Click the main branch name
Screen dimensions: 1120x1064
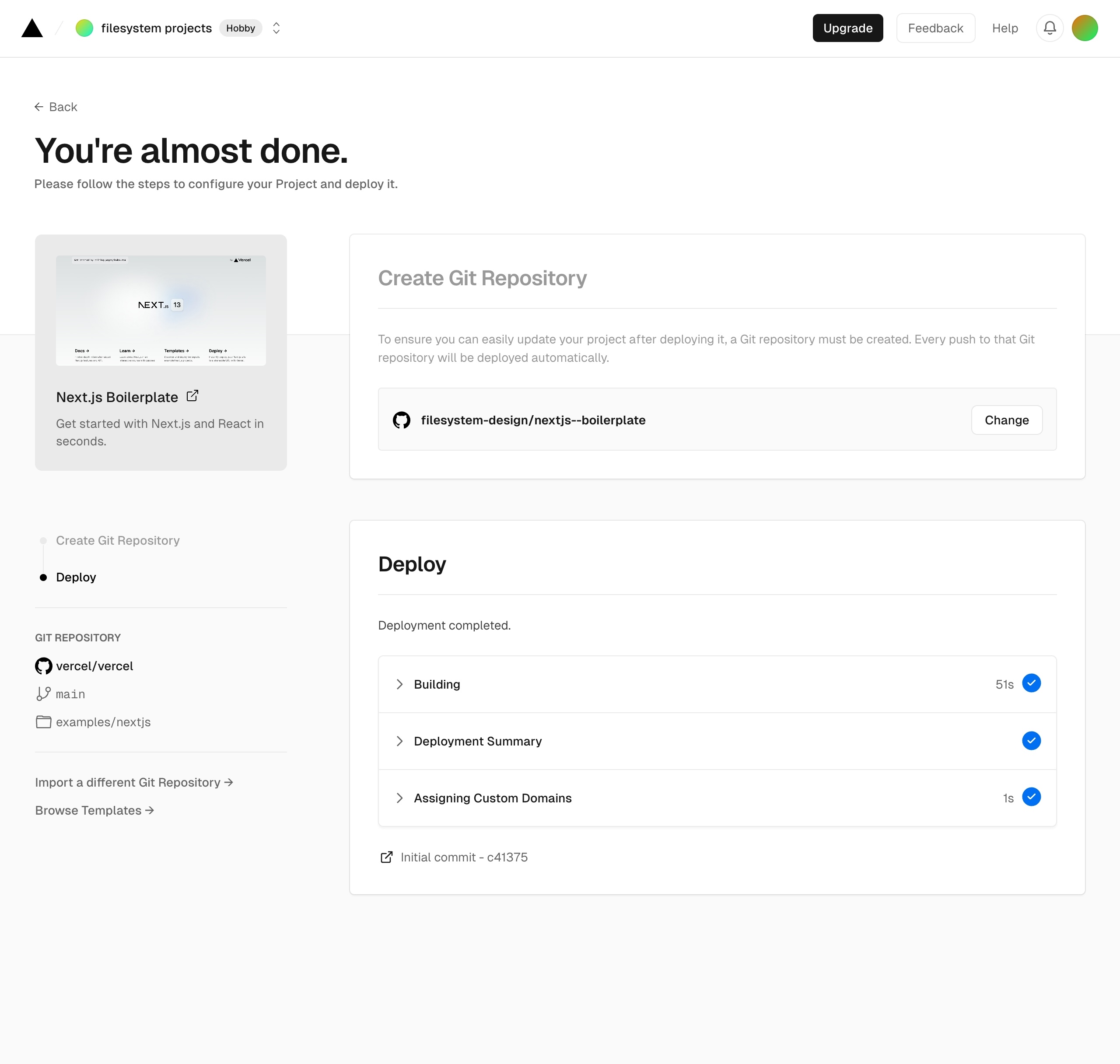point(70,694)
